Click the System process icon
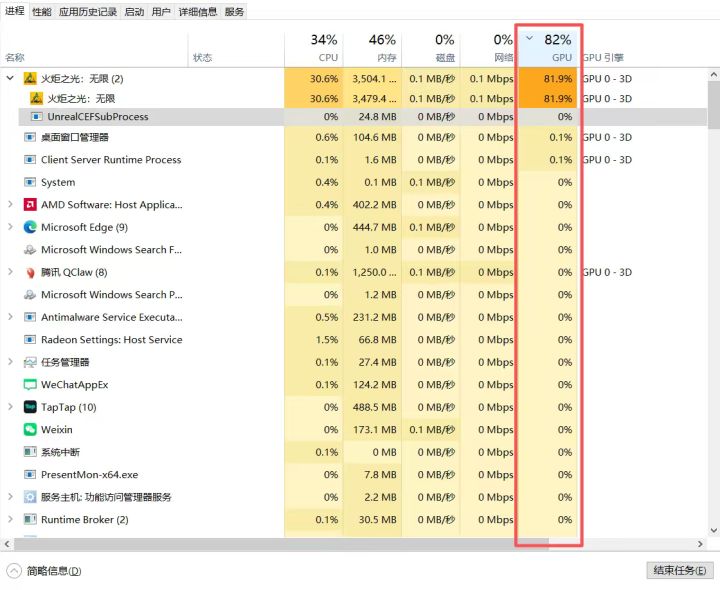 point(30,182)
